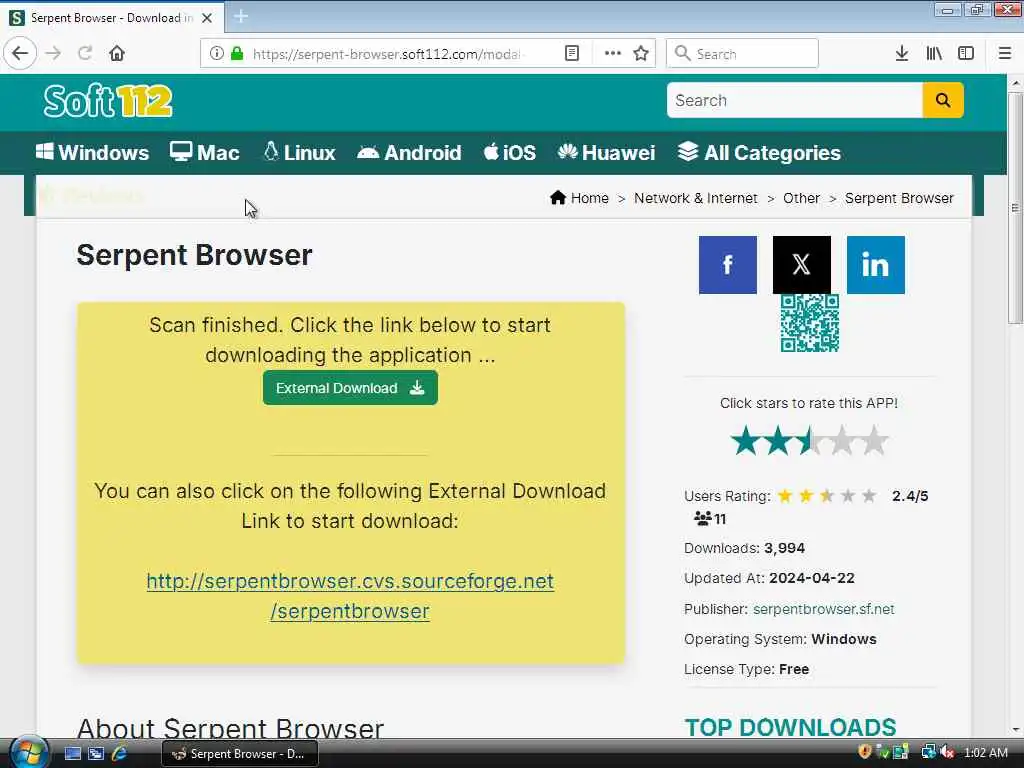
Task: Open the Huawei category menu
Action: (606, 152)
